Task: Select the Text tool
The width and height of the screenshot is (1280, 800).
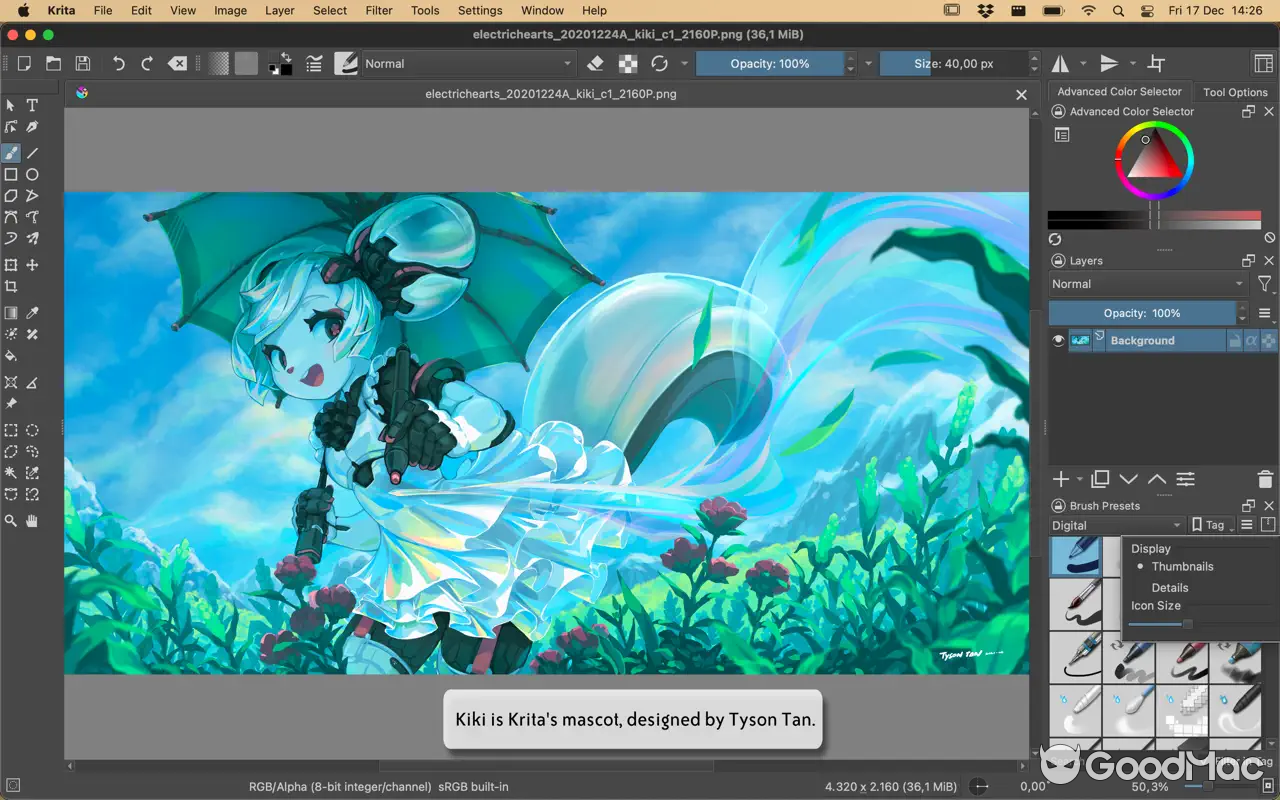Action: tap(31, 105)
